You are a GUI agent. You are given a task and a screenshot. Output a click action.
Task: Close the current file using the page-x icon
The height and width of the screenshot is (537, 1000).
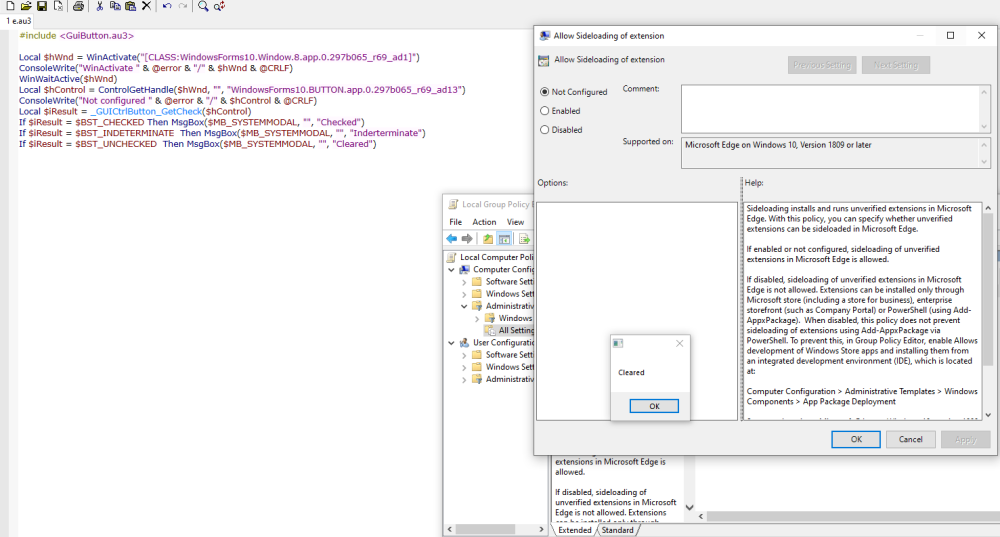point(58,6)
